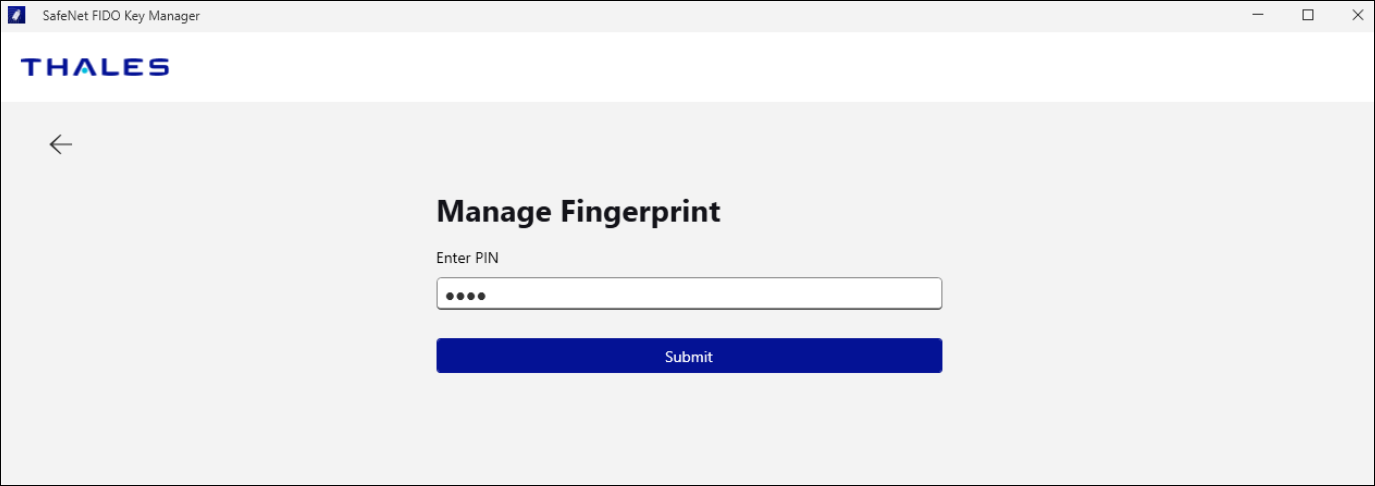
Task: Click the SafeNet FIDO Key Manager app icon
Action: pos(16,15)
